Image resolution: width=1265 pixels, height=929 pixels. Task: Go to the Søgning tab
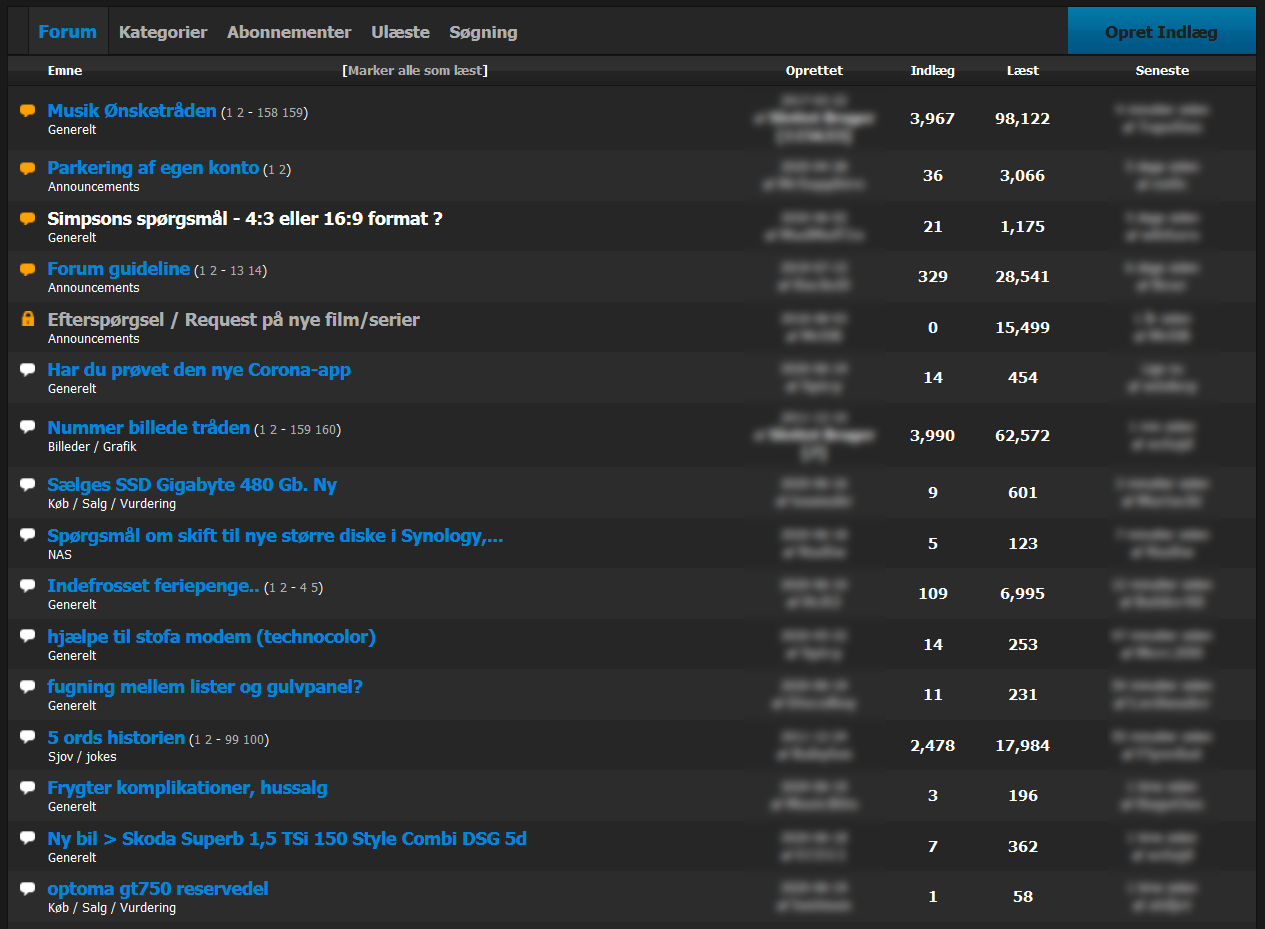point(483,32)
